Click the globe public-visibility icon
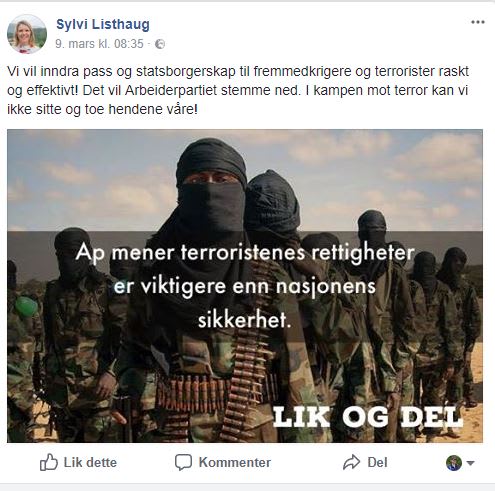 click(160, 44)
